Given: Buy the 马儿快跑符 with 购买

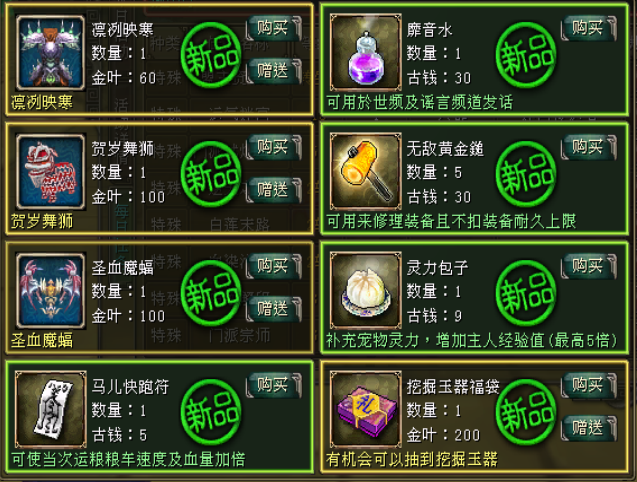Looking at the screenshot, I should coord(274,384).
